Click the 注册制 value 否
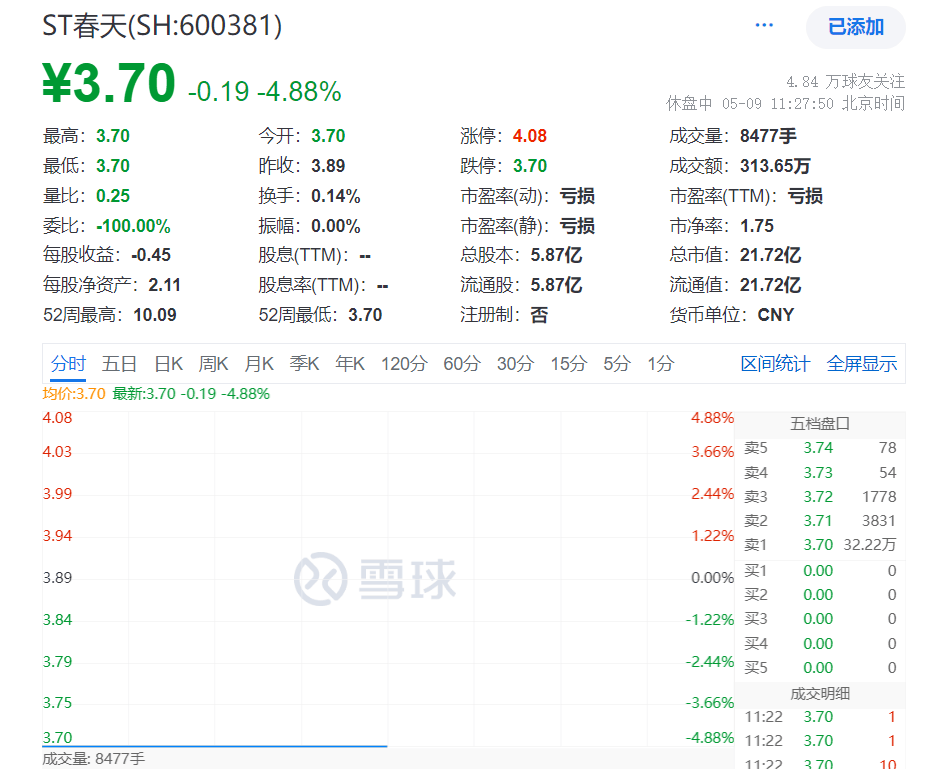 [x=539, y=315]
